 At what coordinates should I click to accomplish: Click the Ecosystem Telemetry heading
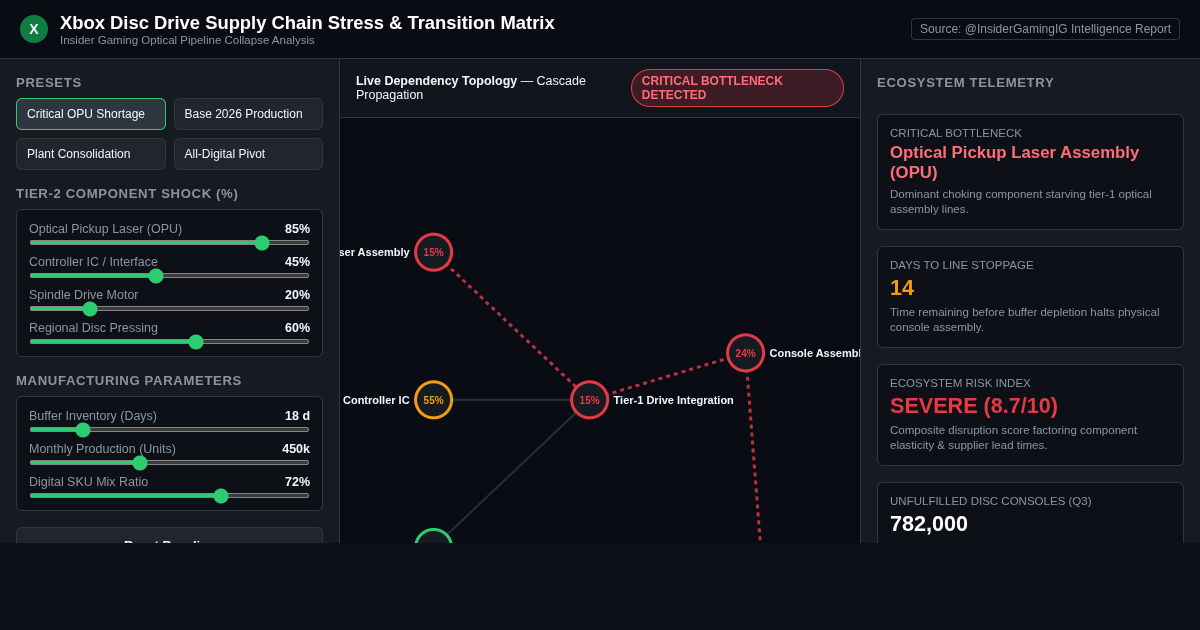(x=965, y=82)
